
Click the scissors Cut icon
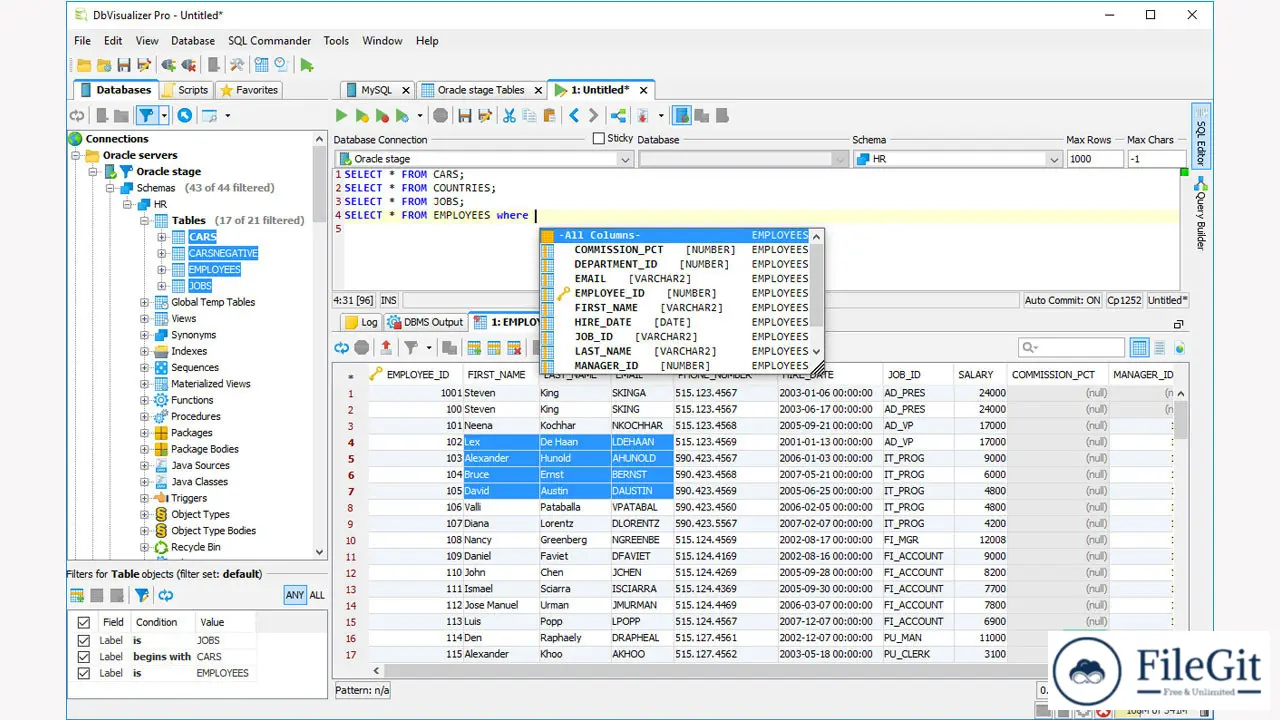[509, 116]
